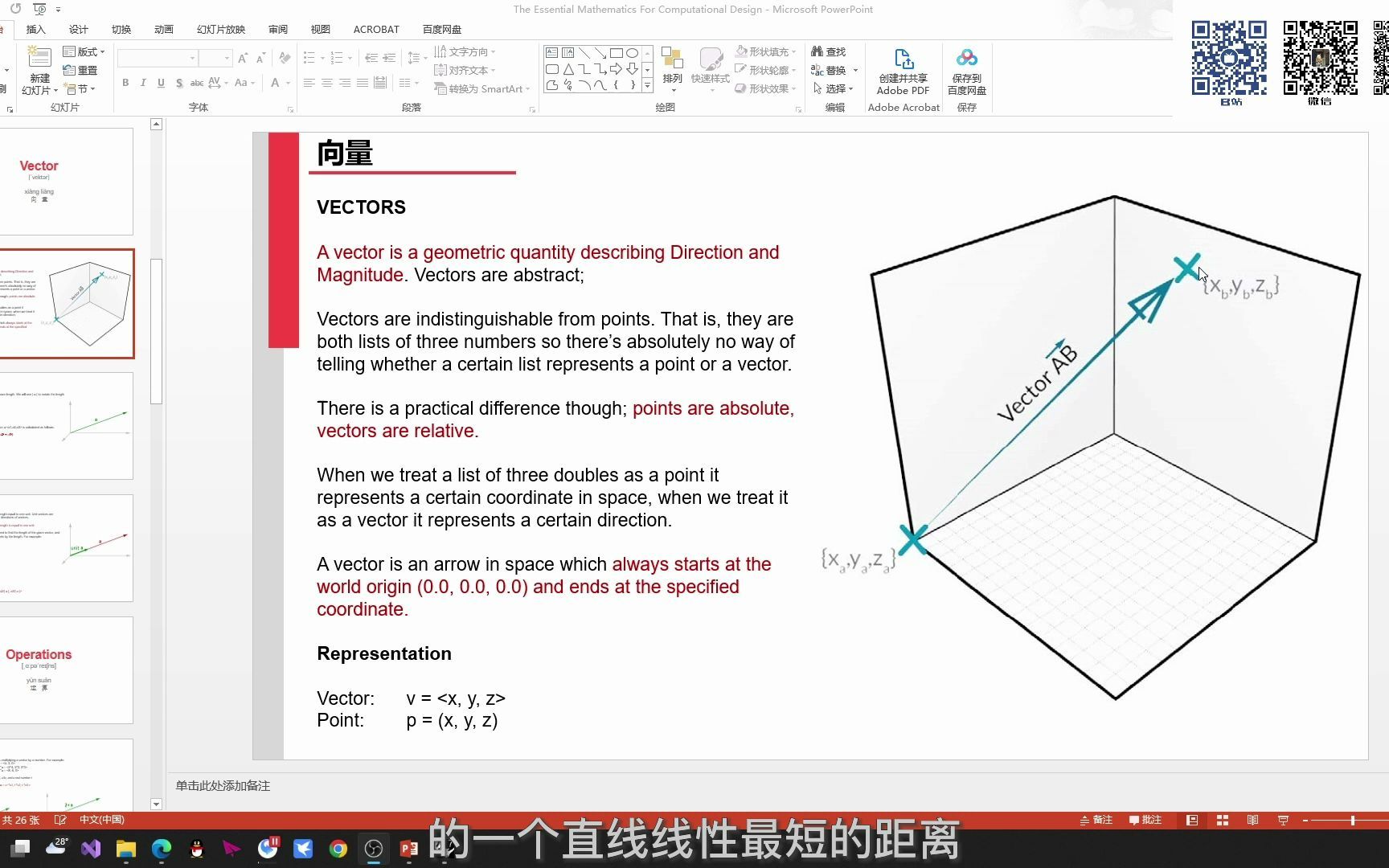
Task: Toggle text shadow (S) formatting
Action: 178,83
